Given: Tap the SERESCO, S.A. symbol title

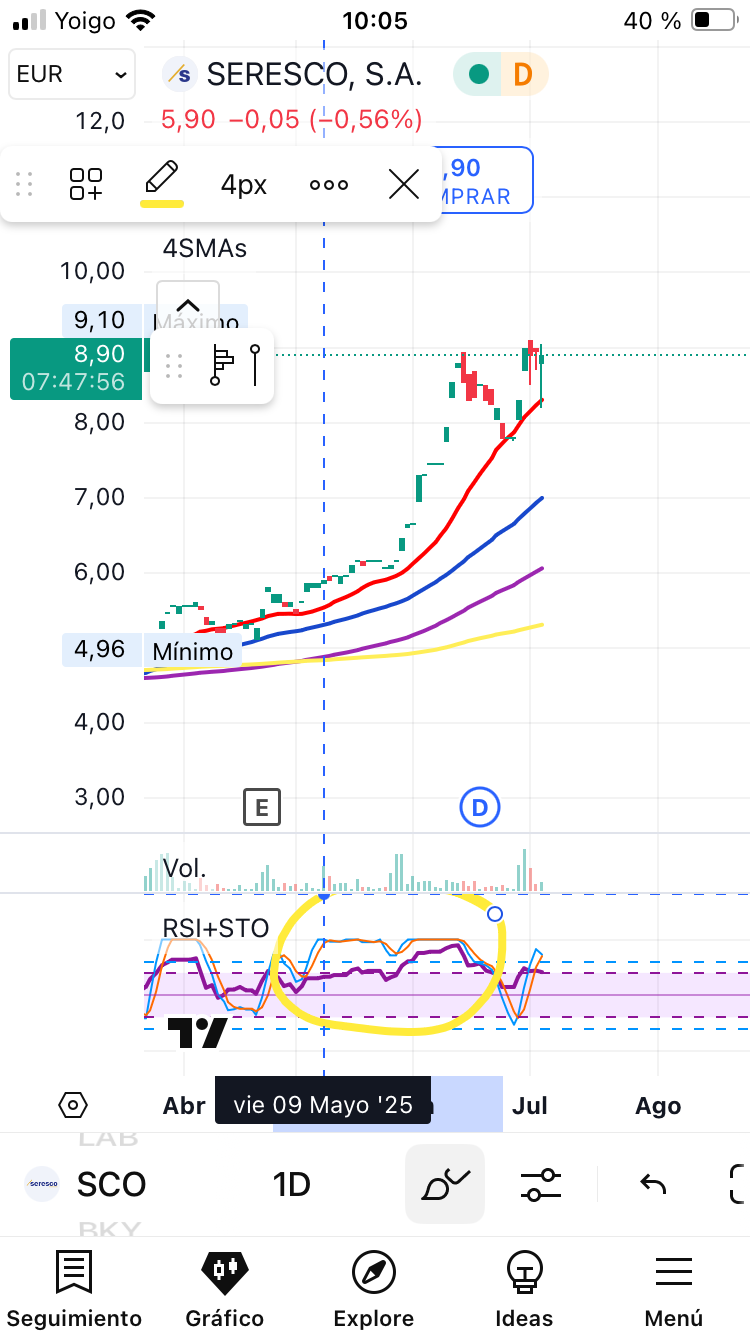Looking at the screenshot, I should (x=314, y=74).
